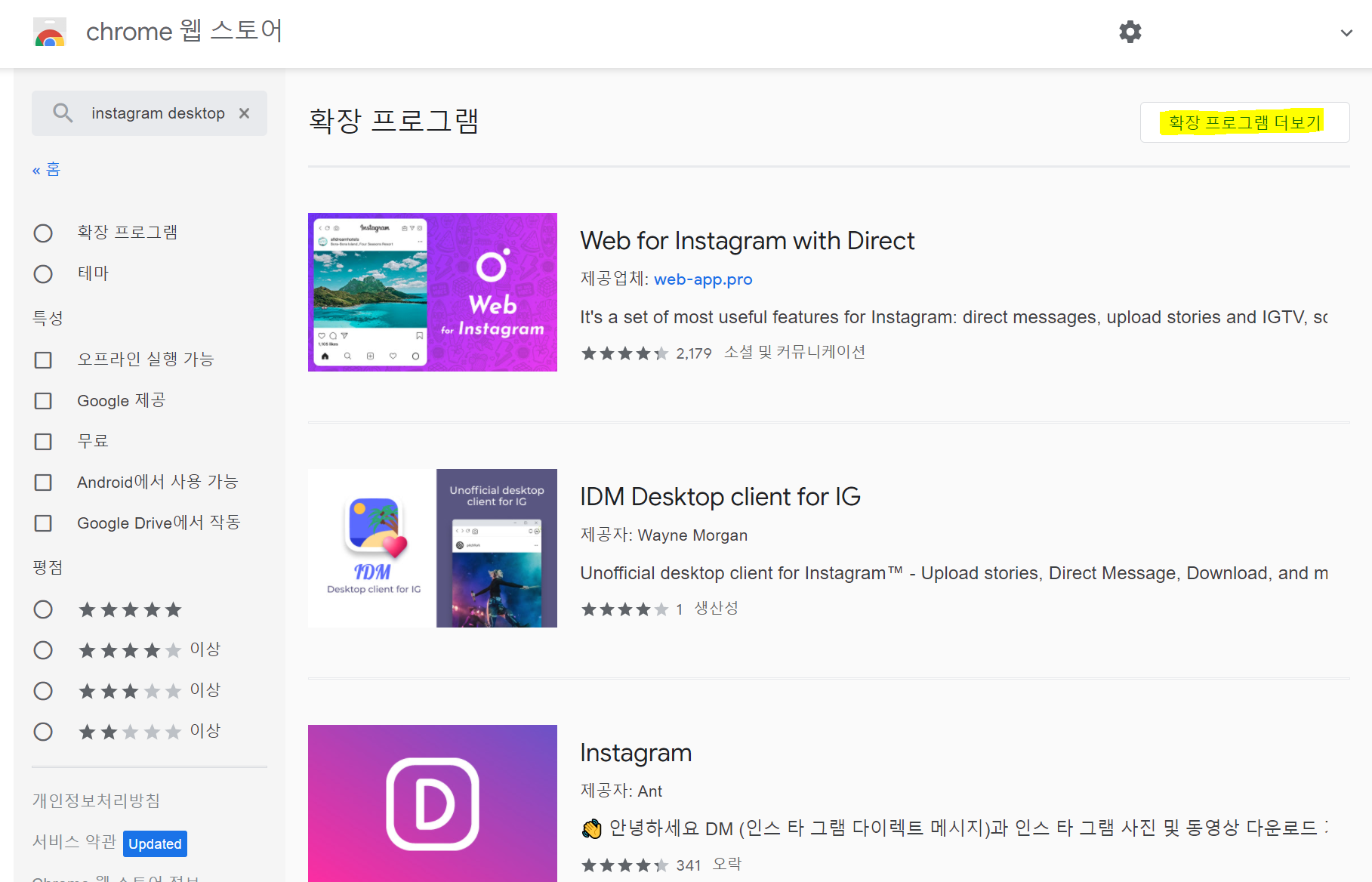
Task: Select the four stars 이상 rating filter
Action: (x=43, y=650)
